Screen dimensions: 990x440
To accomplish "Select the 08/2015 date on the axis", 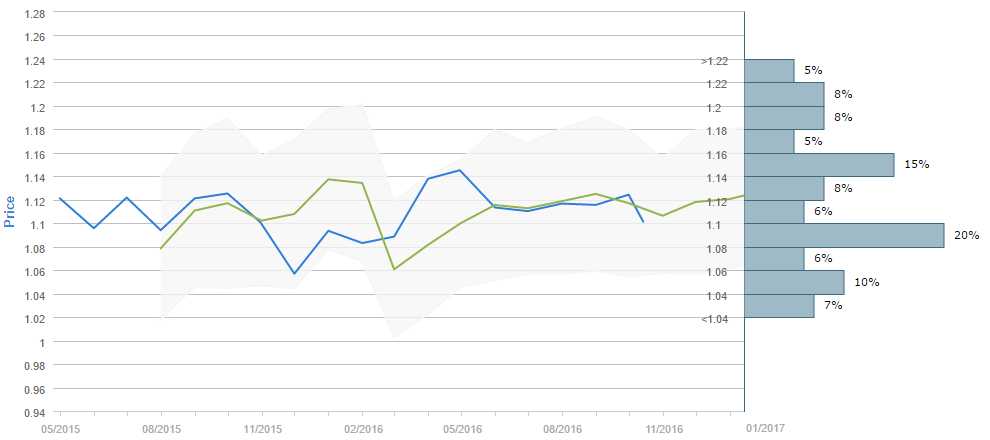I will click(161, 428).
